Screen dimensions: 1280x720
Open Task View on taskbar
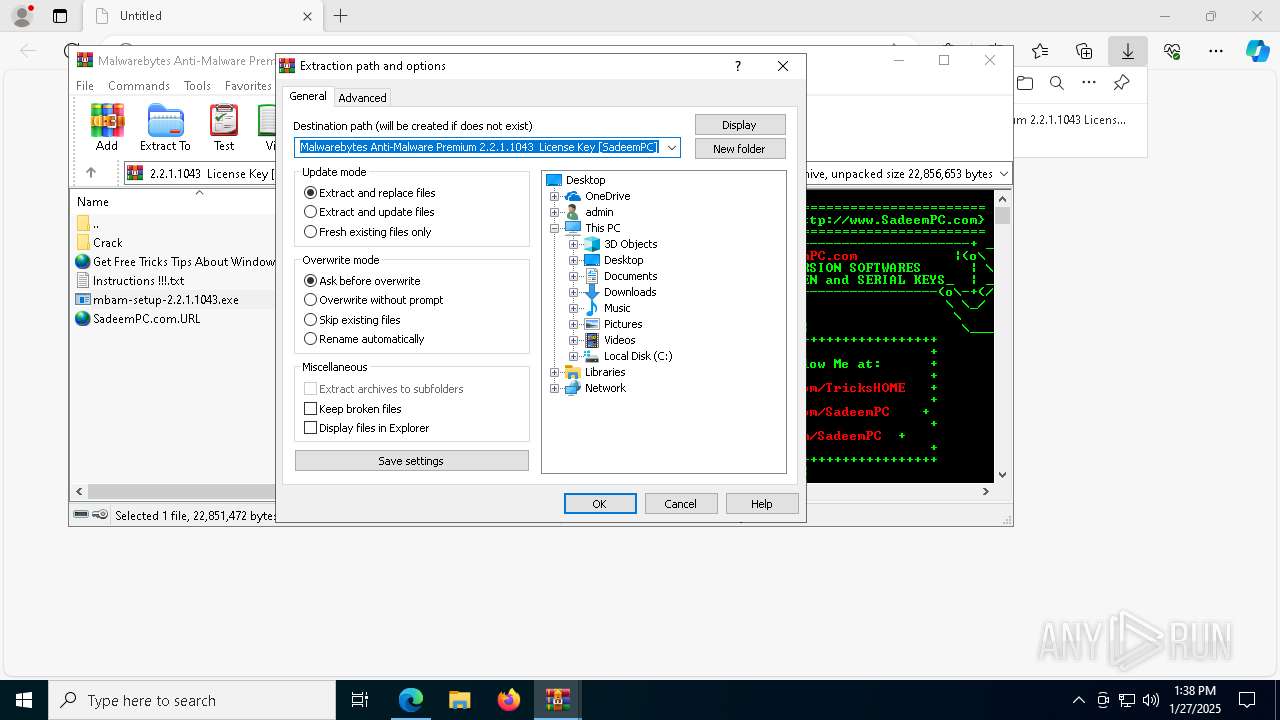360,700
